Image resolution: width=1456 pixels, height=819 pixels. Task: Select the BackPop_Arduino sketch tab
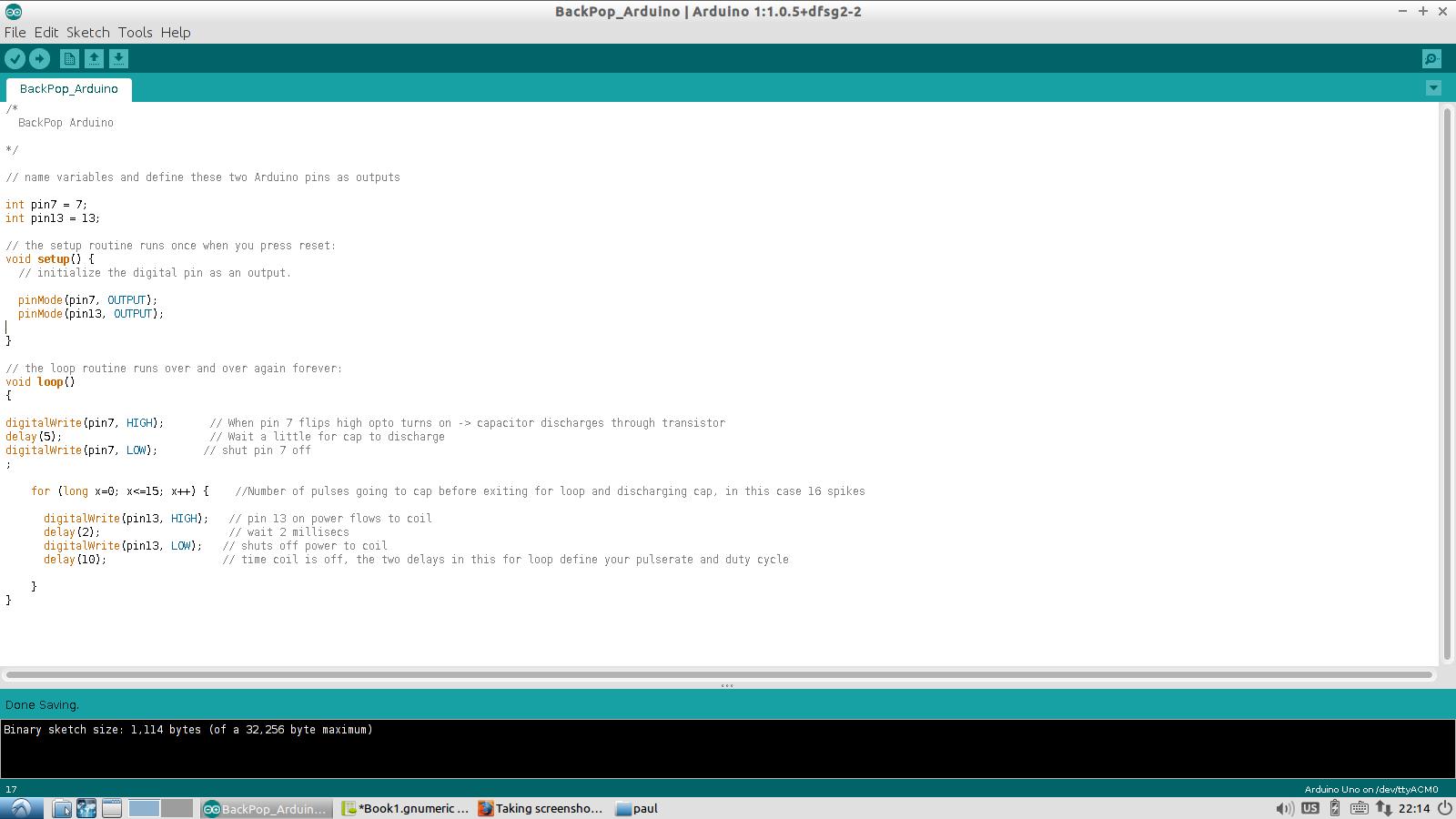[69, 89]
